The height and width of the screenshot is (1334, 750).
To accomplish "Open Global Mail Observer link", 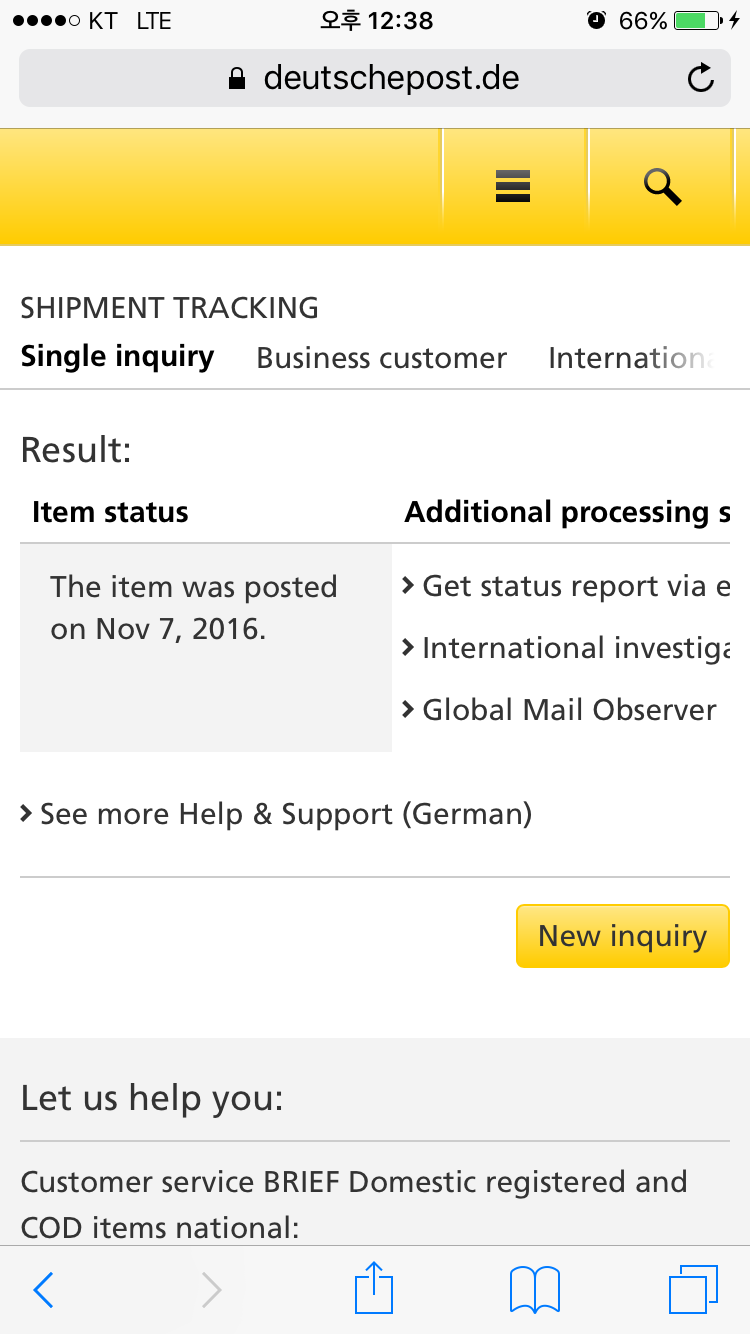I will click(x=568, y=710).
